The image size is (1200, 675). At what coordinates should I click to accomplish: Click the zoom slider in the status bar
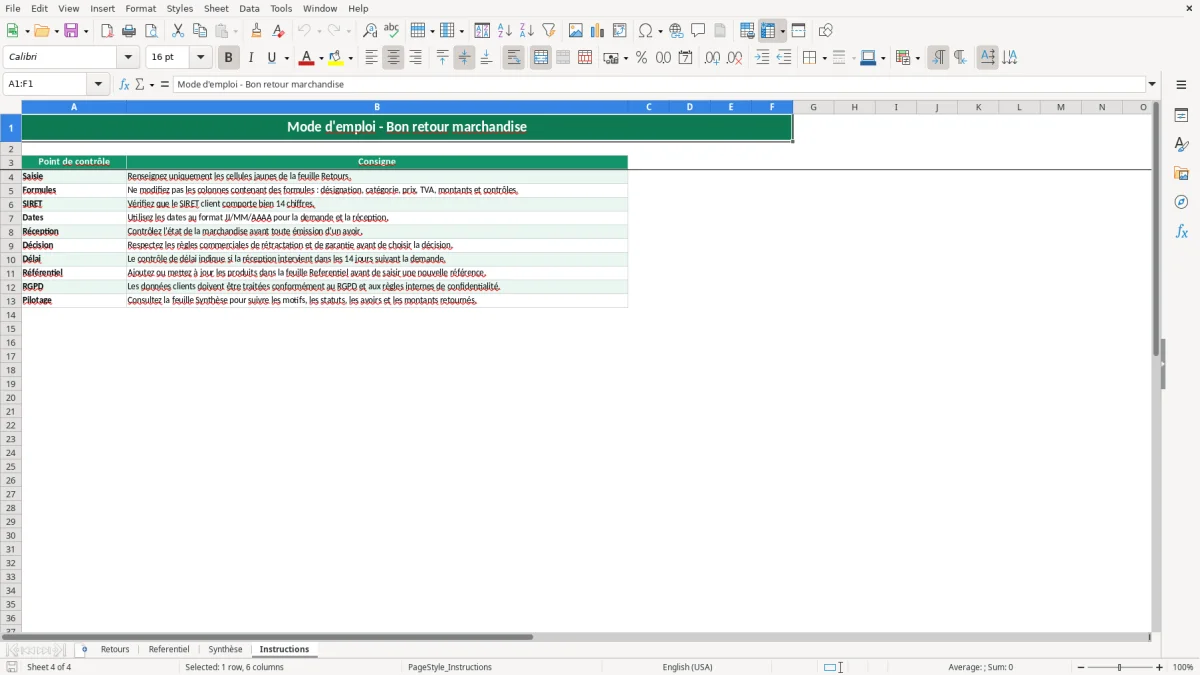(x=1120, y=667)
